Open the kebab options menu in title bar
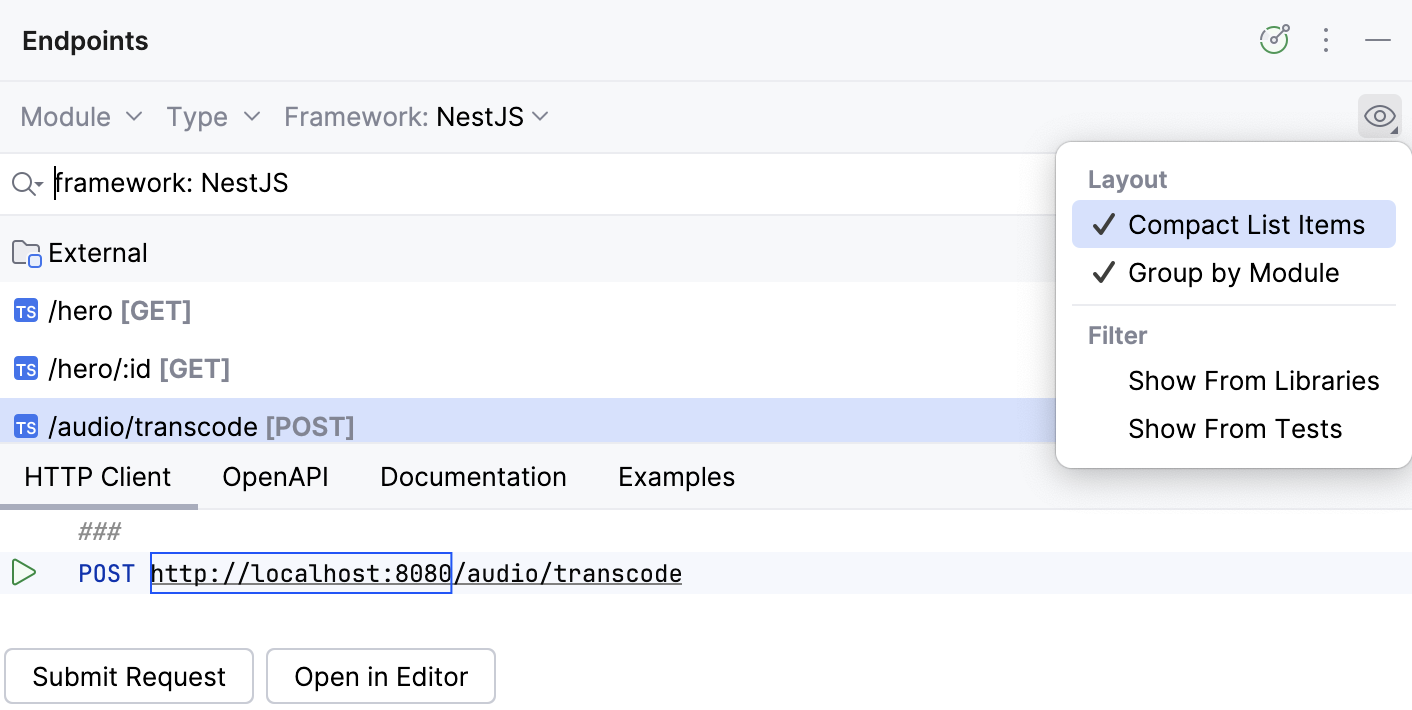Screen dimensions: 1412x710 point(1326,40)
